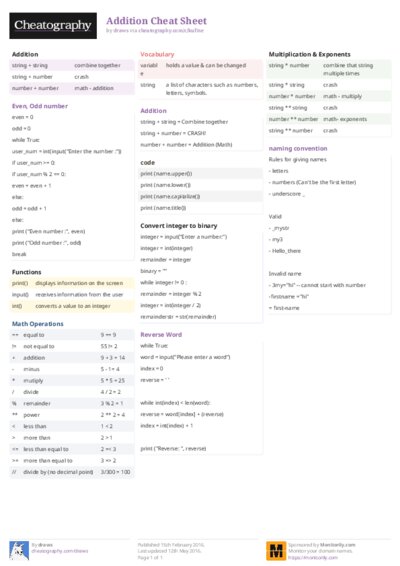Click the '- underscore _' rule
The image size is (400, 566).
[x=287, y=194]
